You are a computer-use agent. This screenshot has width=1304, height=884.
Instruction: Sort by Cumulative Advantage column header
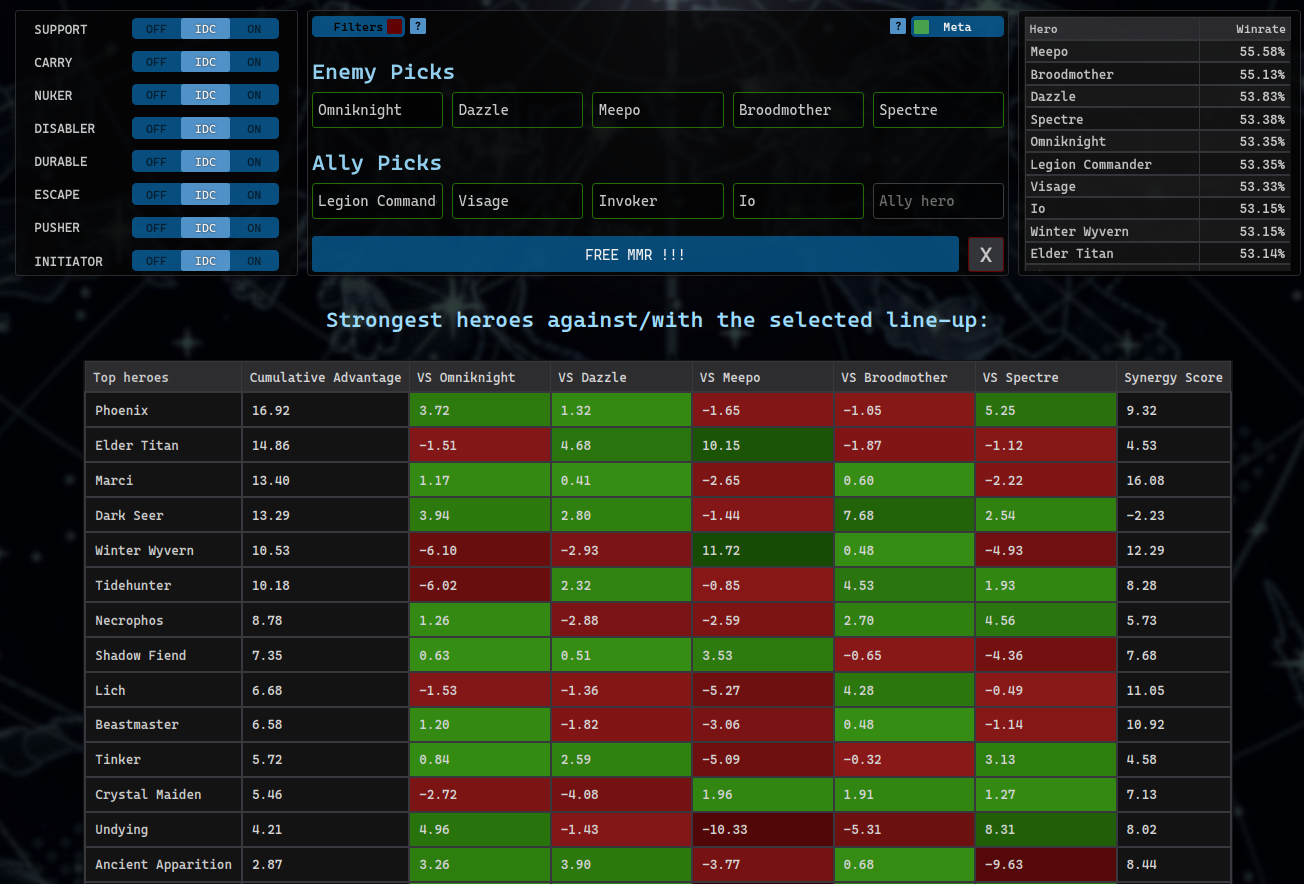pos(325,377)
